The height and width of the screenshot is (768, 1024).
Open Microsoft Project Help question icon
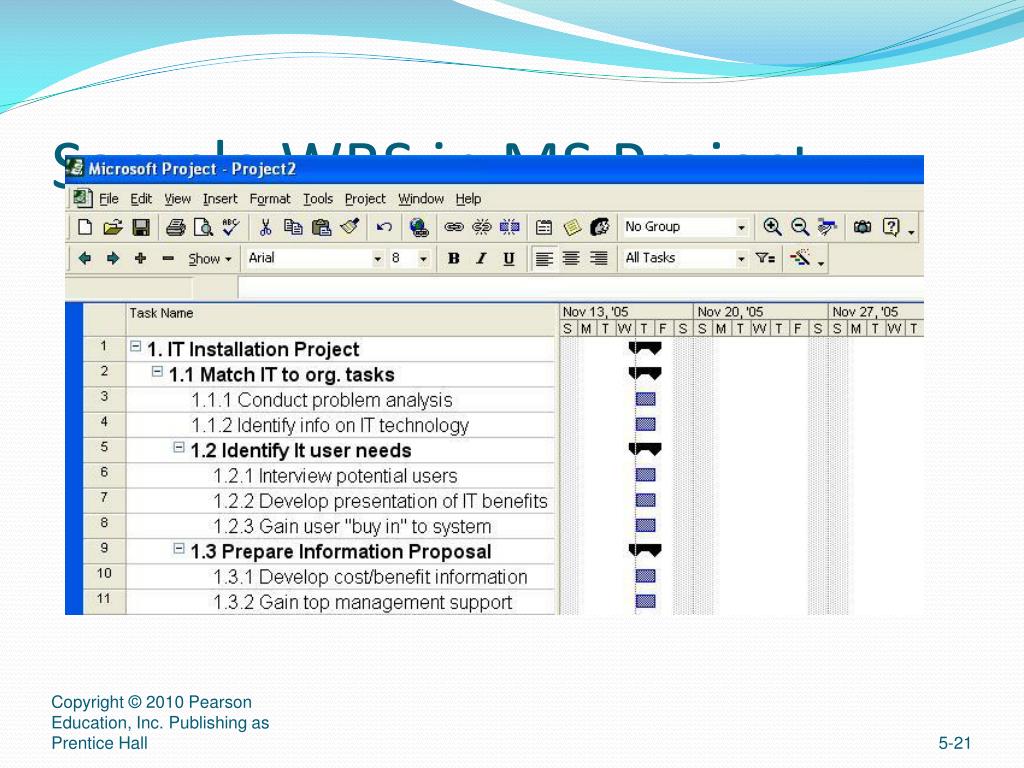(891, 227)
